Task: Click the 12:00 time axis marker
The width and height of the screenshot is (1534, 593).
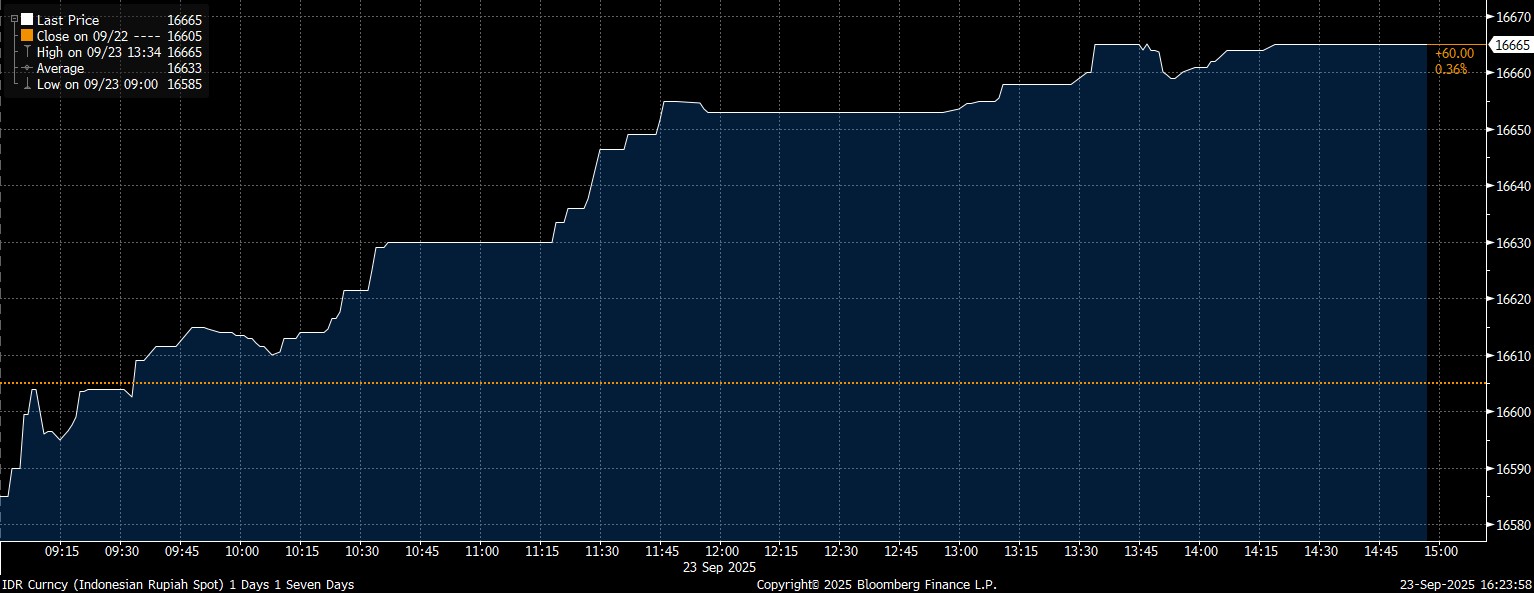Action: [722, 551]
